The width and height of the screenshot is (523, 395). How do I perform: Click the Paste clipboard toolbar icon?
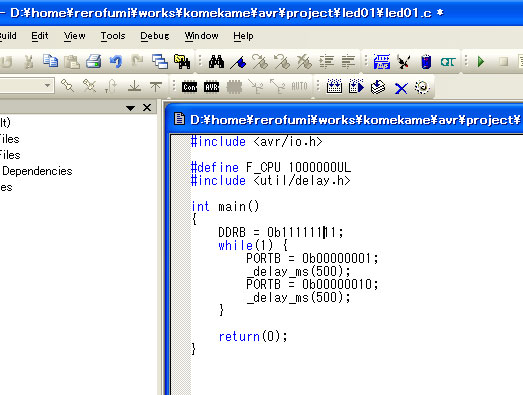(x=72, y=62)
